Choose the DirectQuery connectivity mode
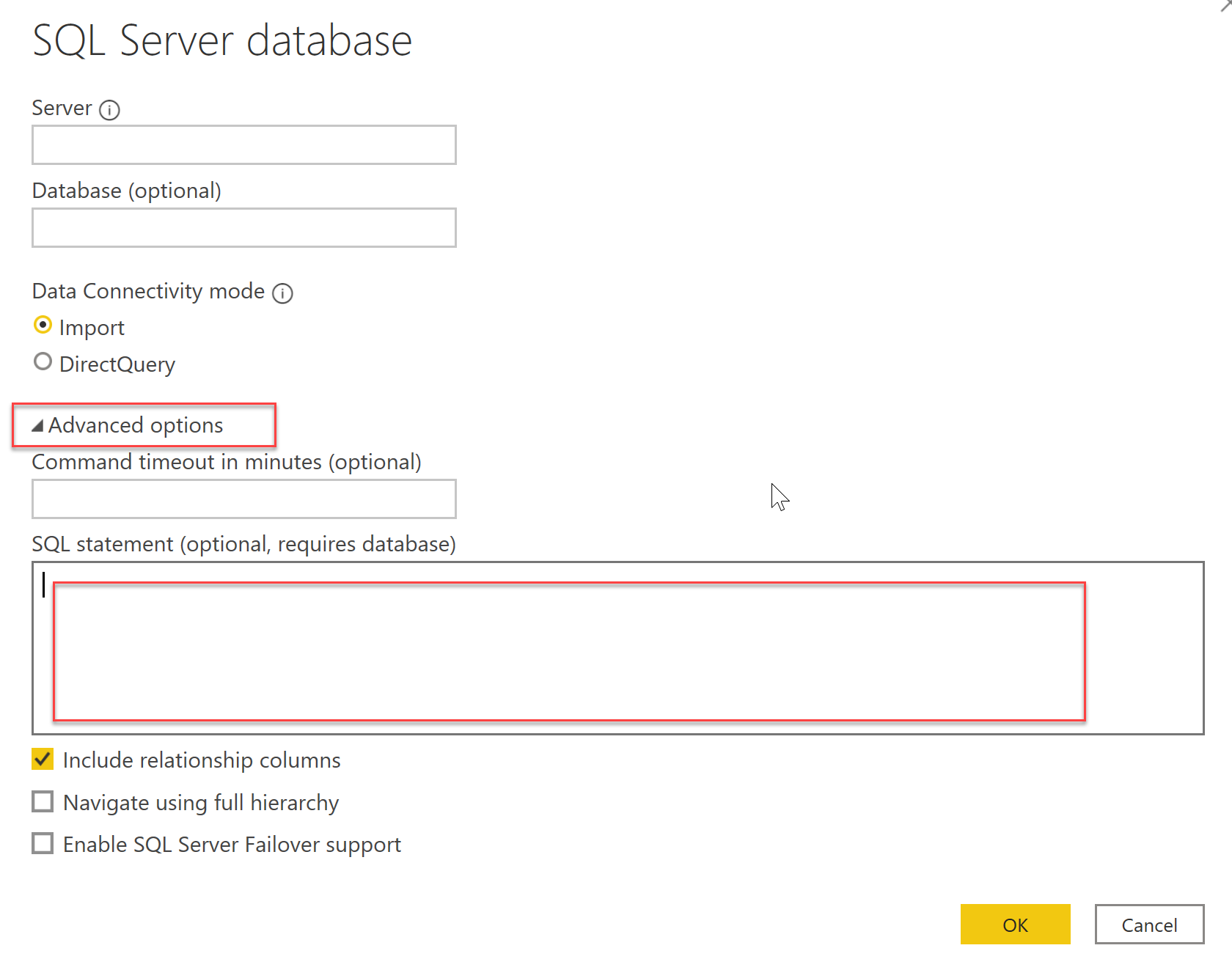The height and width of the screenshot is (970, 1232). [43, 361]
